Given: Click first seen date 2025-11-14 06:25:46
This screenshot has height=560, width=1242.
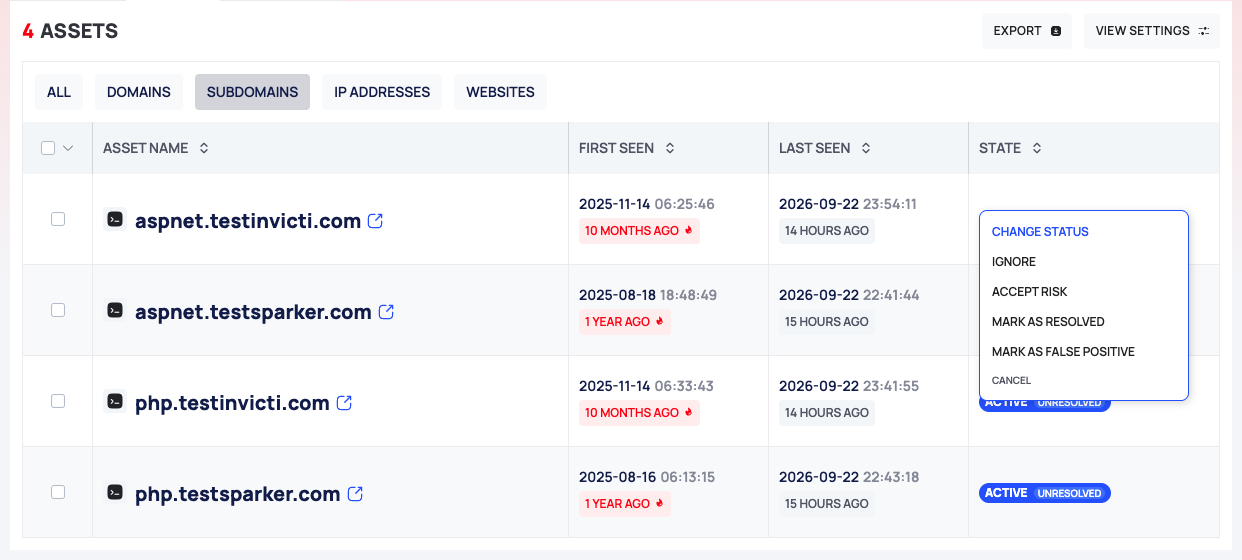Looking at the screenshot, I should coord(647,204).
